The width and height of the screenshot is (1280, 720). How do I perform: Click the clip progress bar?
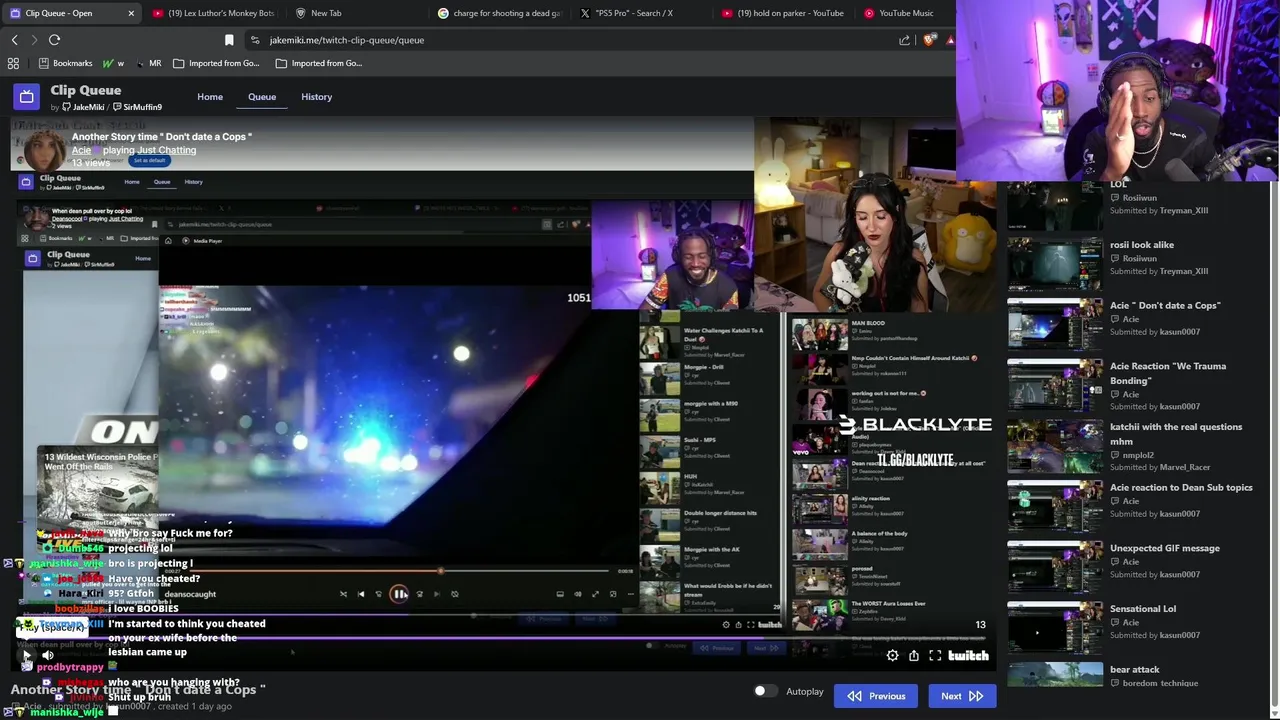tap(500, 638)
